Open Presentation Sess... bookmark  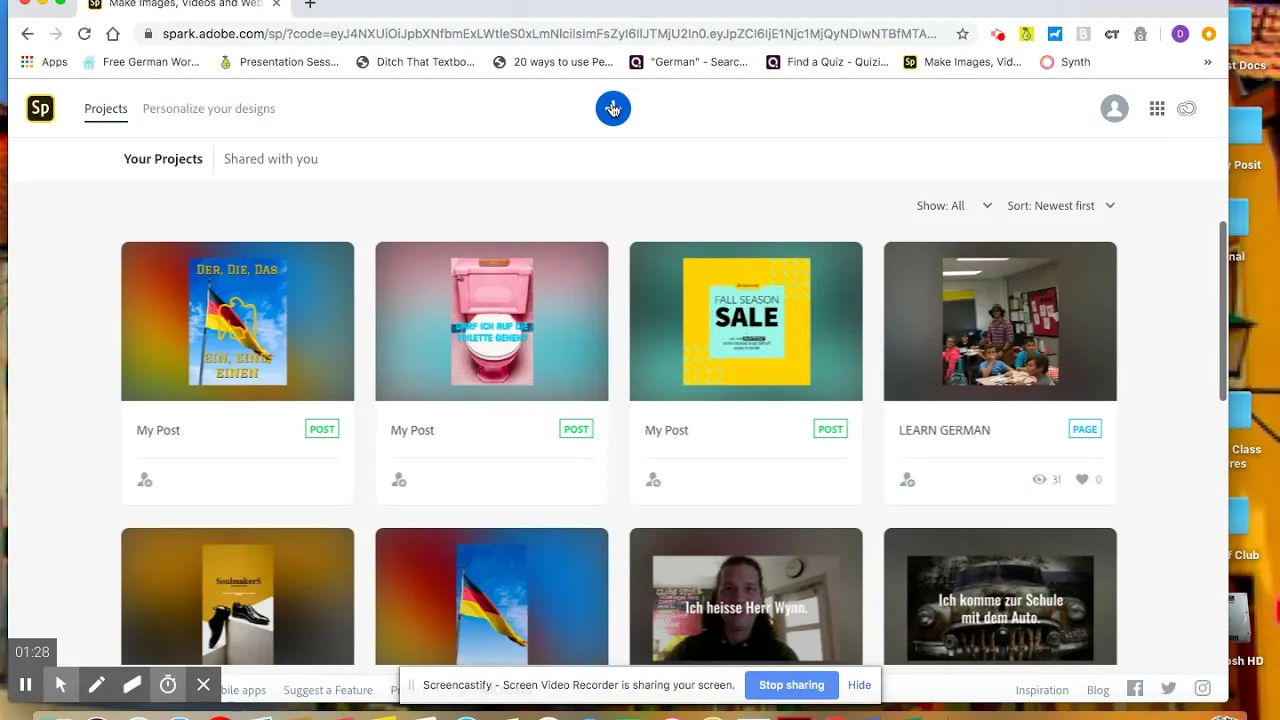(279, 62)
